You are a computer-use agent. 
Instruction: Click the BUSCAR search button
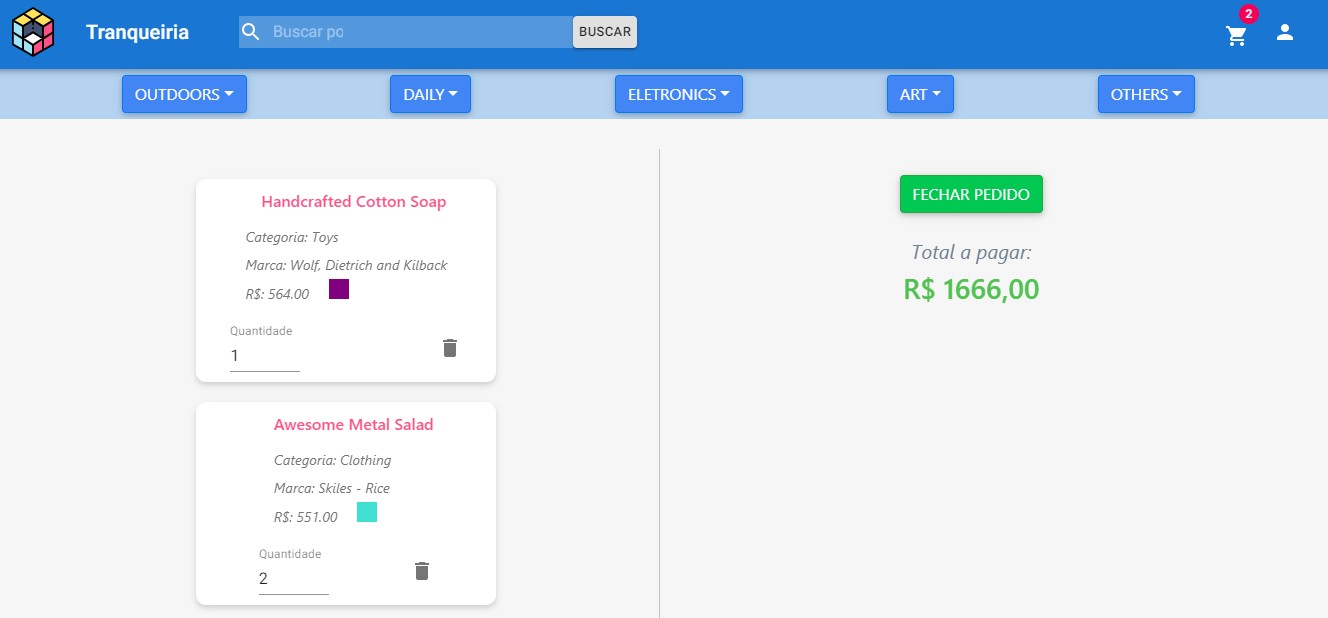[605, 32]
